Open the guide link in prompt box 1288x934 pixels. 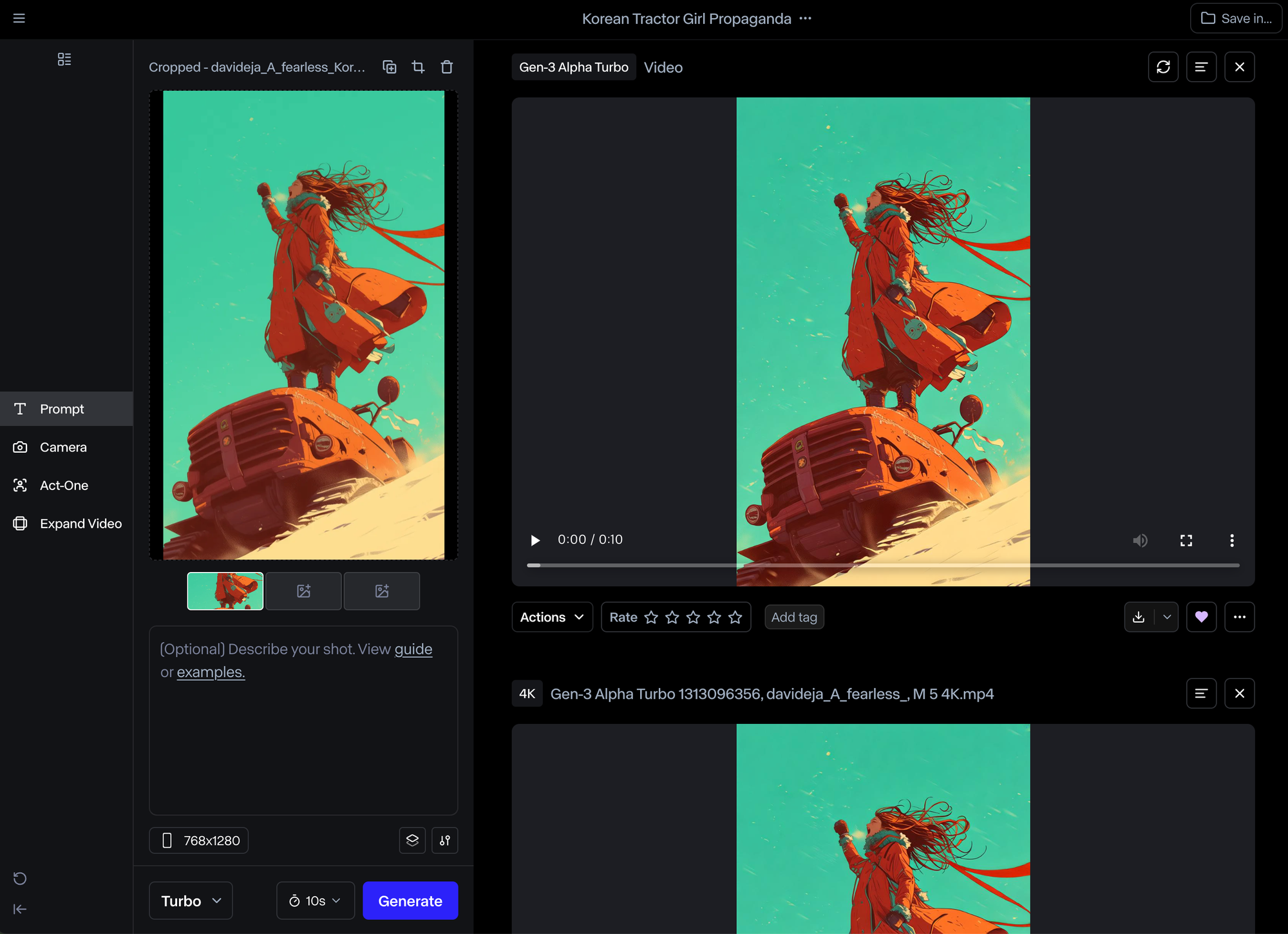click(413, 649)
